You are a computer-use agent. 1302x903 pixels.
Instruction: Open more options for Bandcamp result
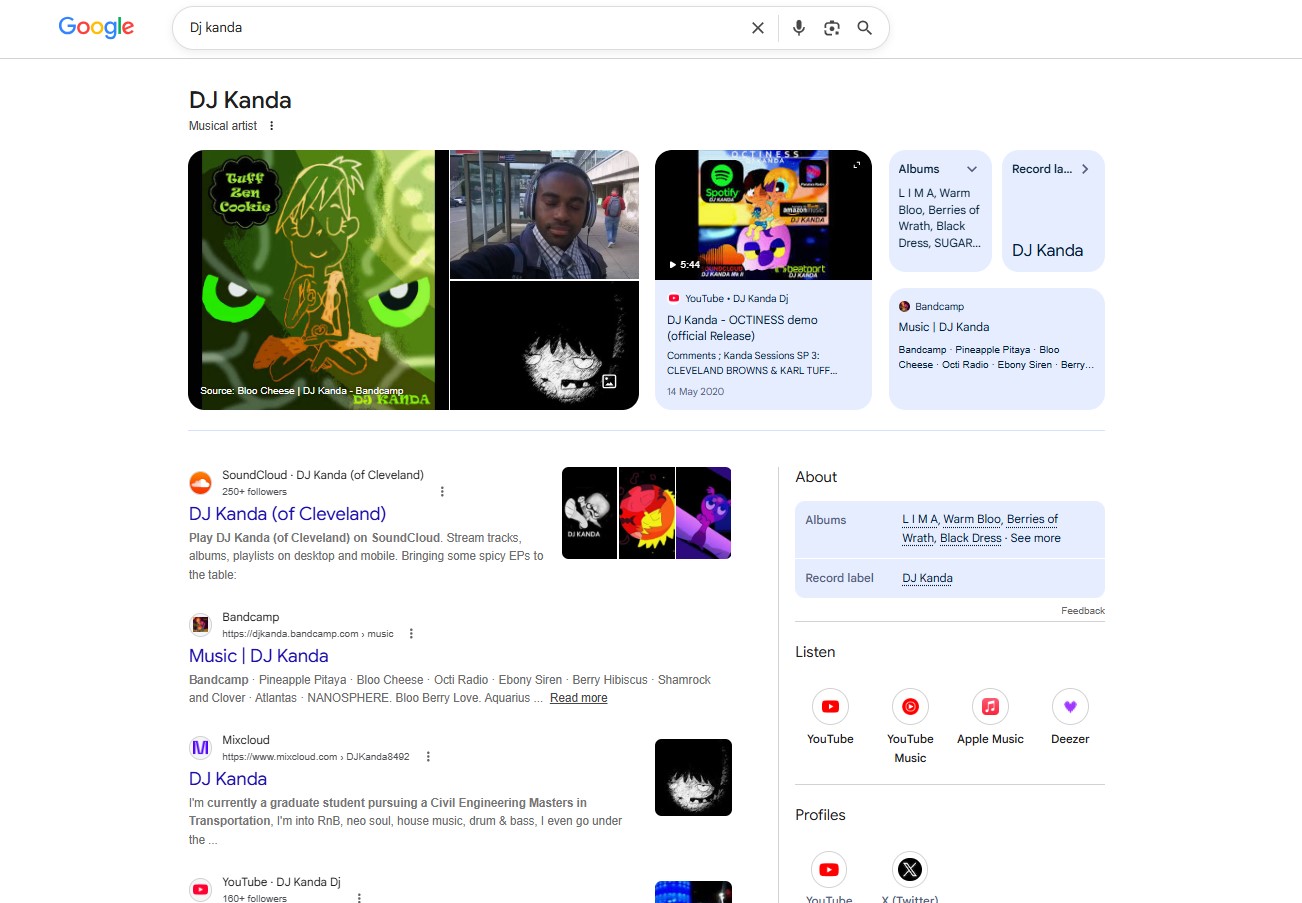(x=411, y=633)
